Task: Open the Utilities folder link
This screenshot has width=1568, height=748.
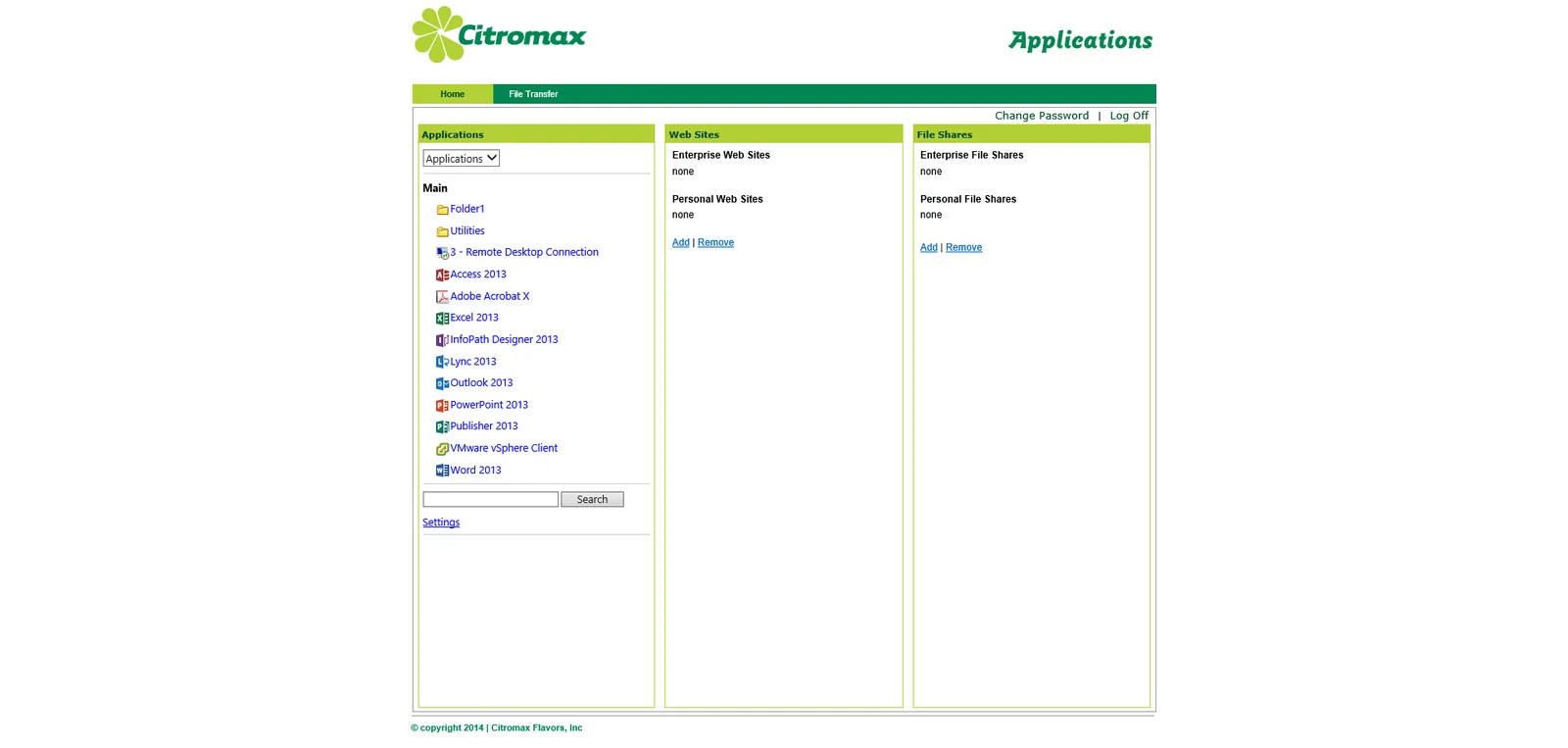Action: (x=467, y=231)
